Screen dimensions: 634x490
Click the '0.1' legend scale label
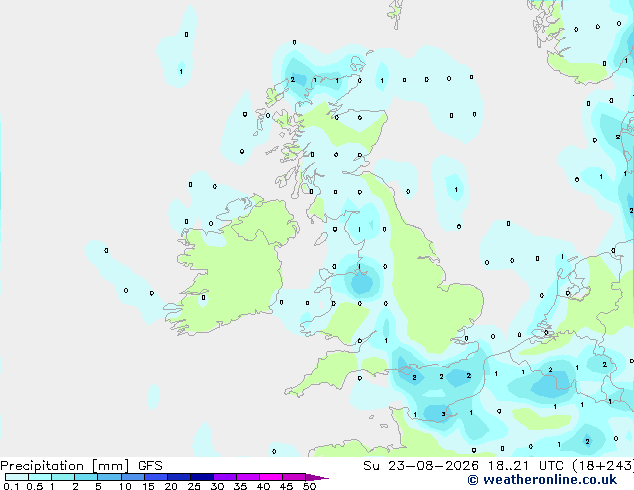[x=11, y=486]
